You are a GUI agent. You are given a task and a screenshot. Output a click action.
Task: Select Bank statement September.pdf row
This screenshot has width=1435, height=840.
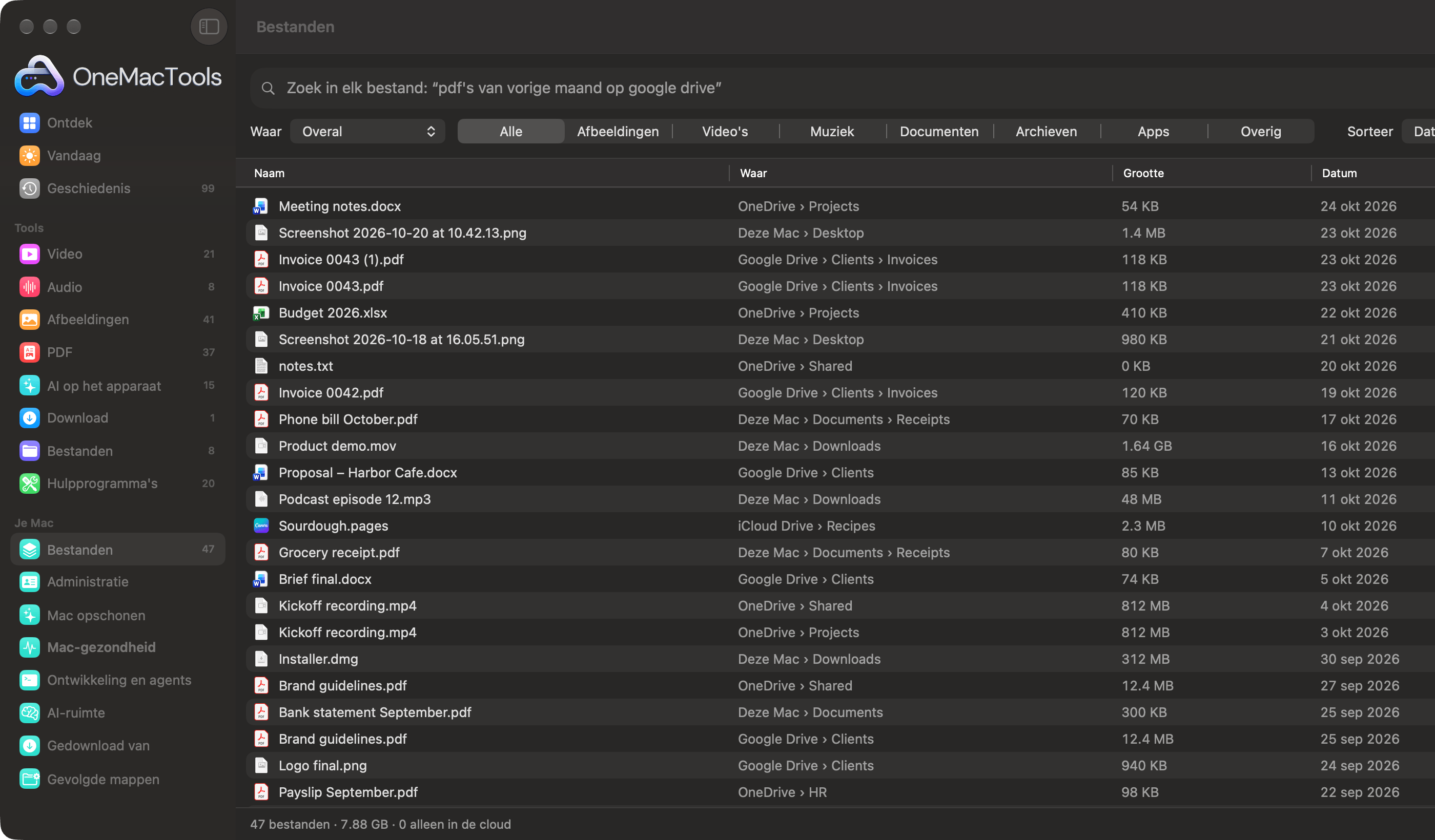coord(840,712)
